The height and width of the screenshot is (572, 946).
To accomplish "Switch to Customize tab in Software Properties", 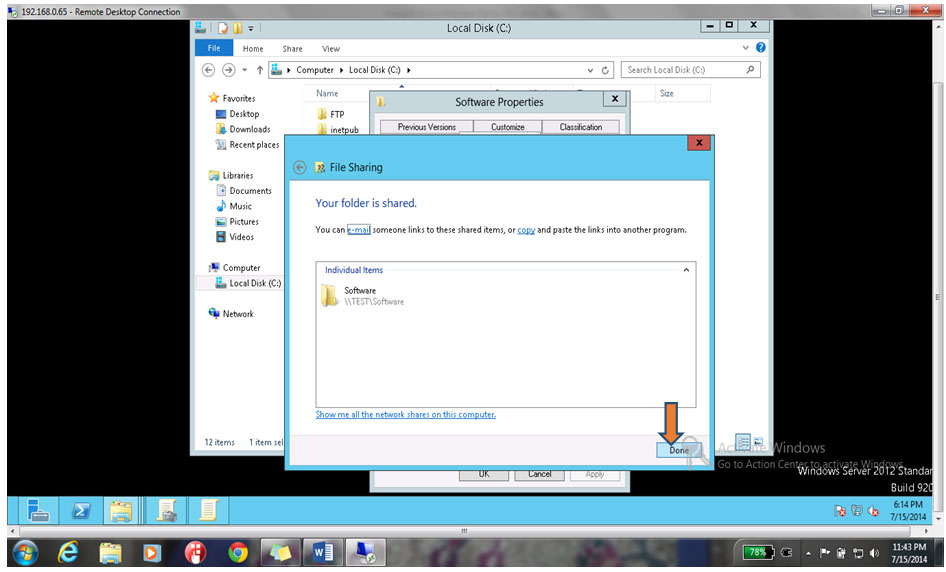I will coord(507,127).
